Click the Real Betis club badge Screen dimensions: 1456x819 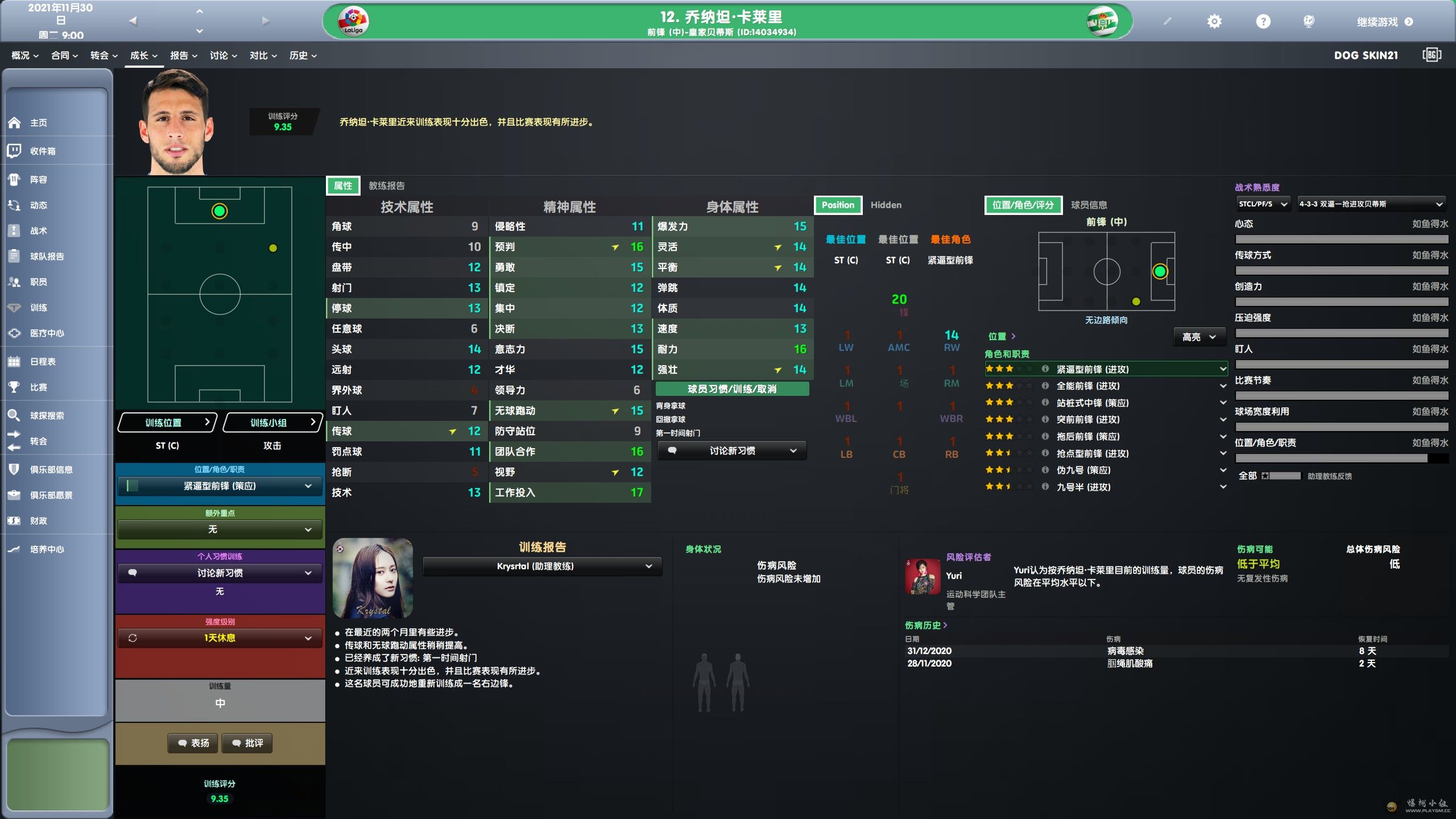click(x=1102, y=22)
